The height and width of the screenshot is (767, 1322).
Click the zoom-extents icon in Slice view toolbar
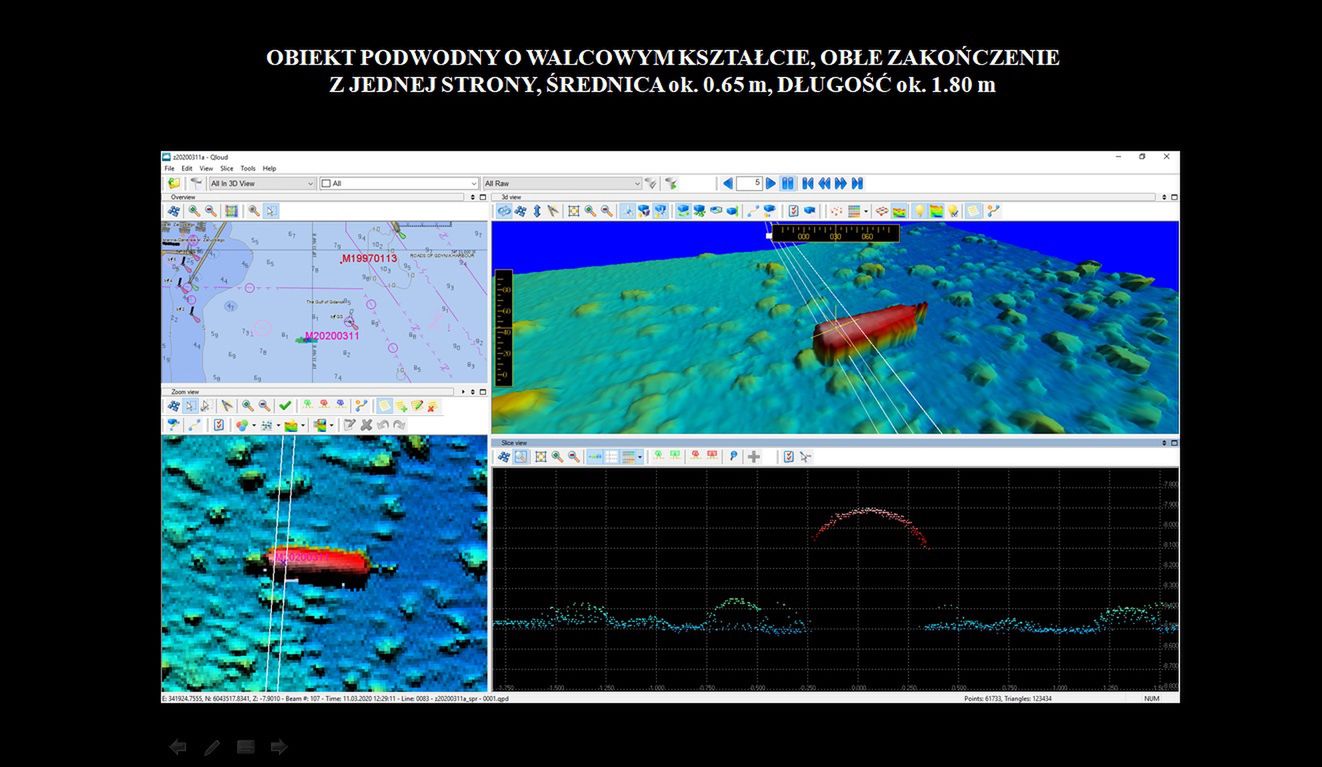(x=541, y=457)
